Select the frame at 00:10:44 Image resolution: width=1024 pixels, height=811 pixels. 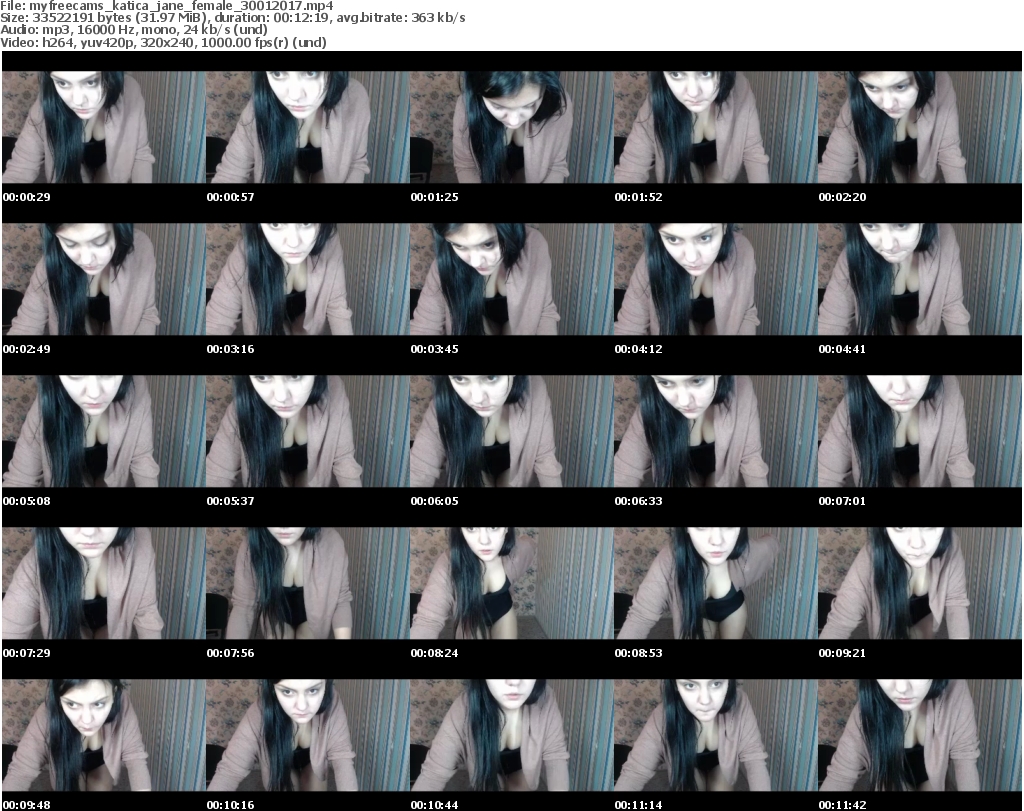(x=511, y=736)
